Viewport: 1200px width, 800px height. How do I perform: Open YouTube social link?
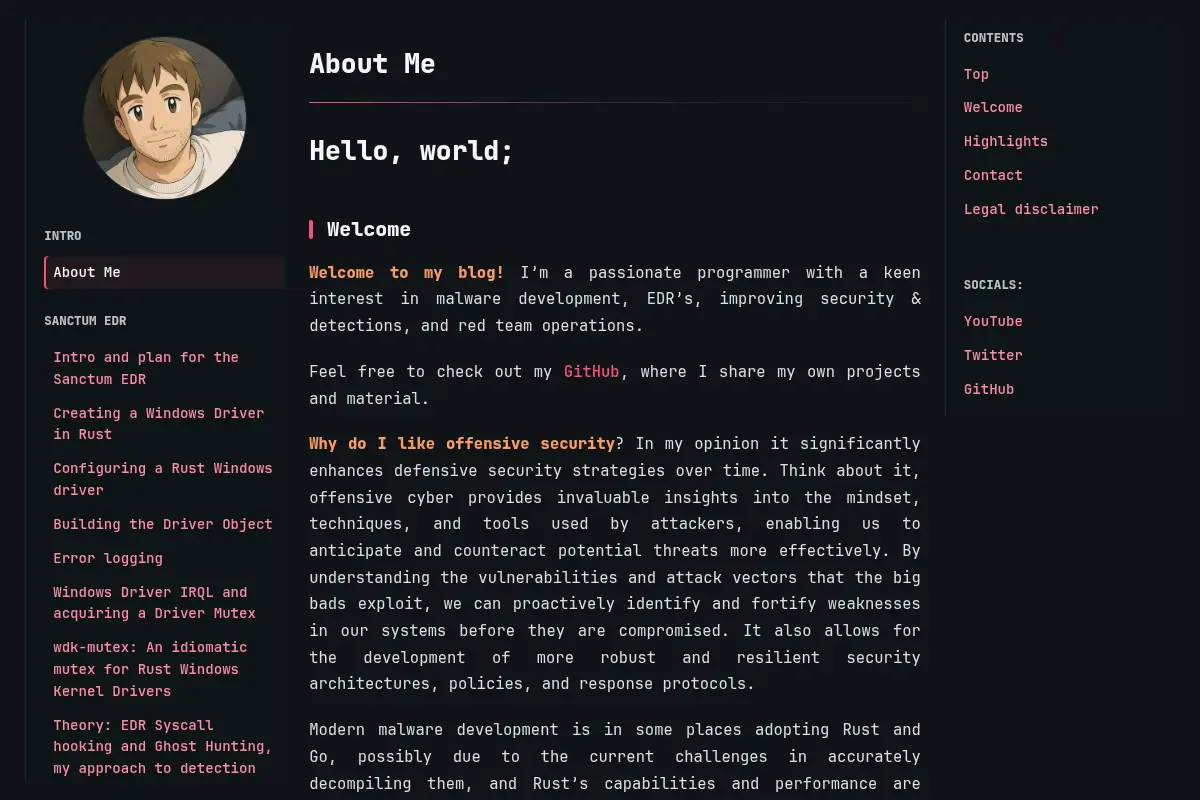tap(993, 321)
